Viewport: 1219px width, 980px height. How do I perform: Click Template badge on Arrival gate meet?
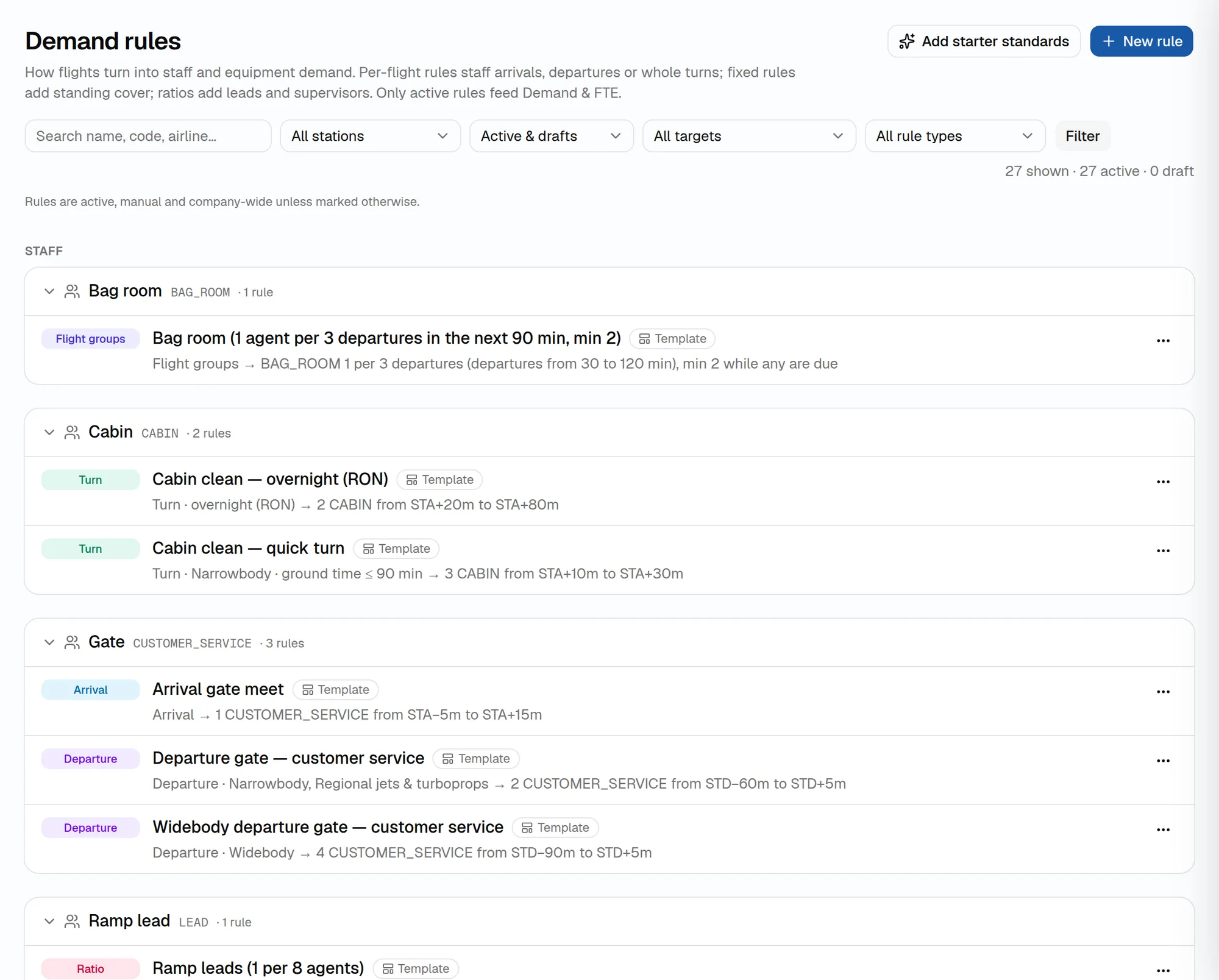coord(335,689)
